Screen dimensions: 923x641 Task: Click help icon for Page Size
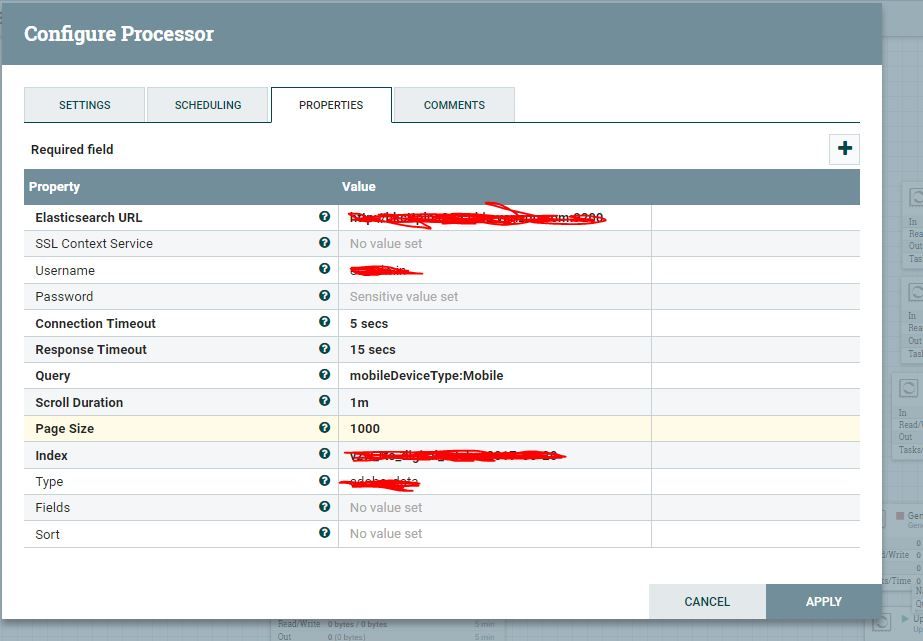[325, 428]
